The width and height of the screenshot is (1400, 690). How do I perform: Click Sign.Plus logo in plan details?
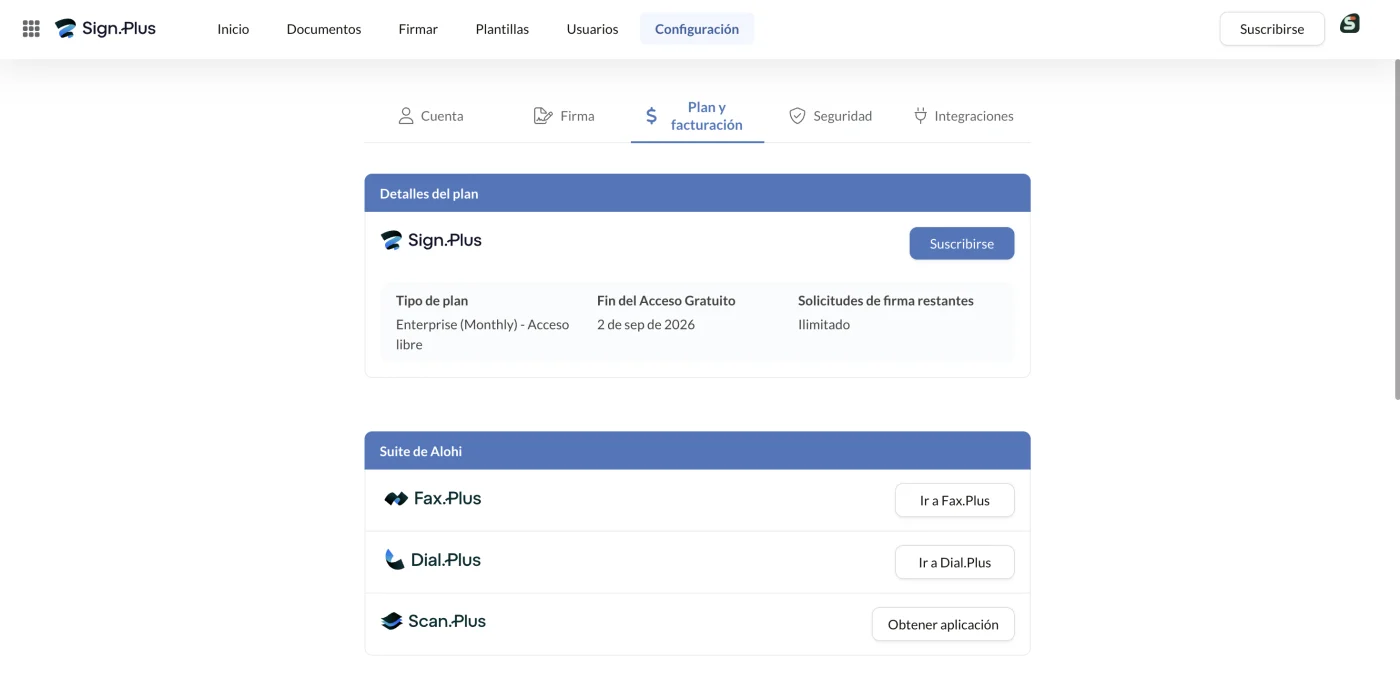coord(431,240)
